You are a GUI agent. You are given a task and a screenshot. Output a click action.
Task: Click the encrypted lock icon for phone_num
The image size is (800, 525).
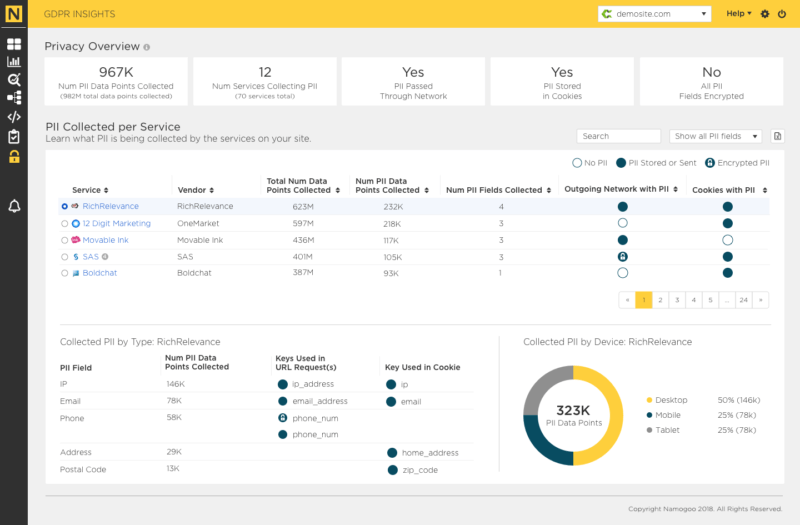(282, 418)
